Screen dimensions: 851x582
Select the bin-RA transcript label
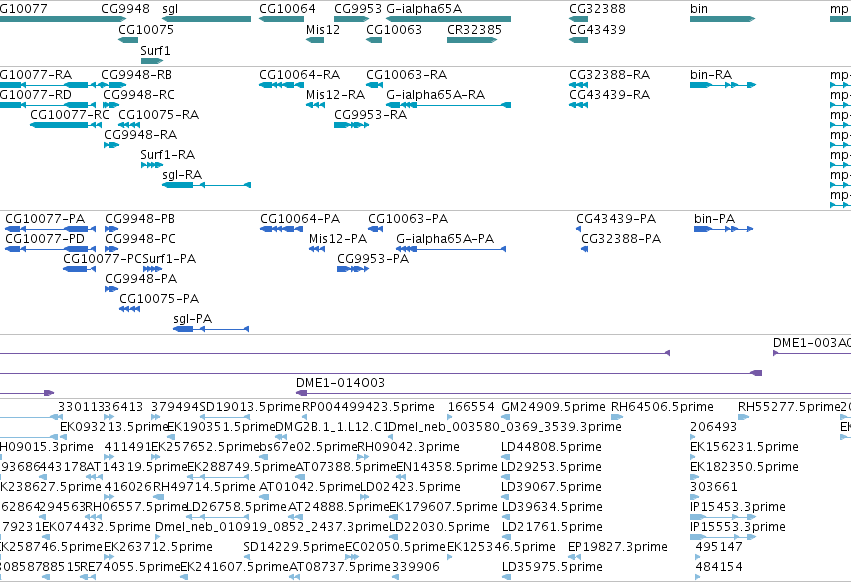711,74
